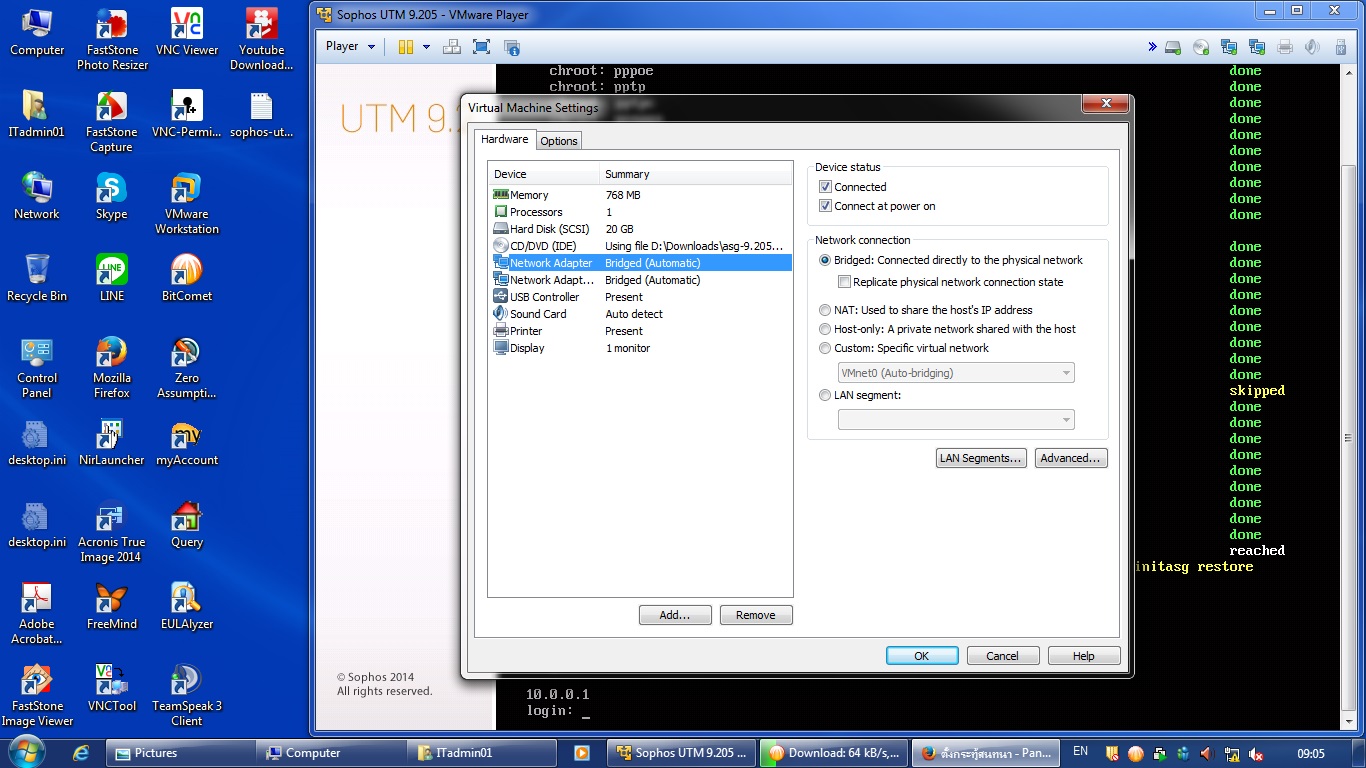Select the Control Panel desktop icon
The image size is (1366, 768).
pyautogui.click(x=37, y=368)
